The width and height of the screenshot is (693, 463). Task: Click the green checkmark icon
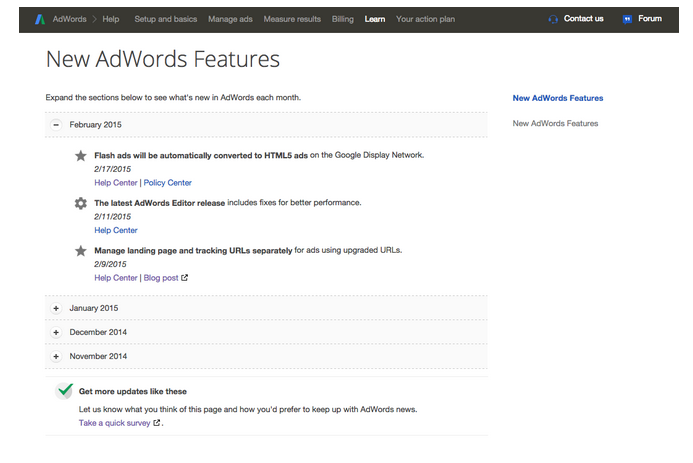[x=65, y=391]
